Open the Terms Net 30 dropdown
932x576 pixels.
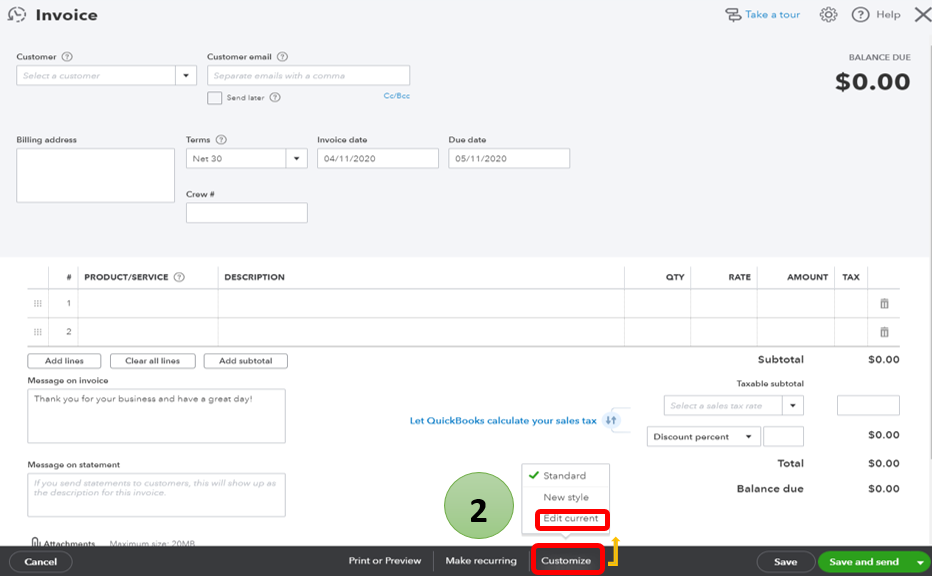tap(297, 159)
